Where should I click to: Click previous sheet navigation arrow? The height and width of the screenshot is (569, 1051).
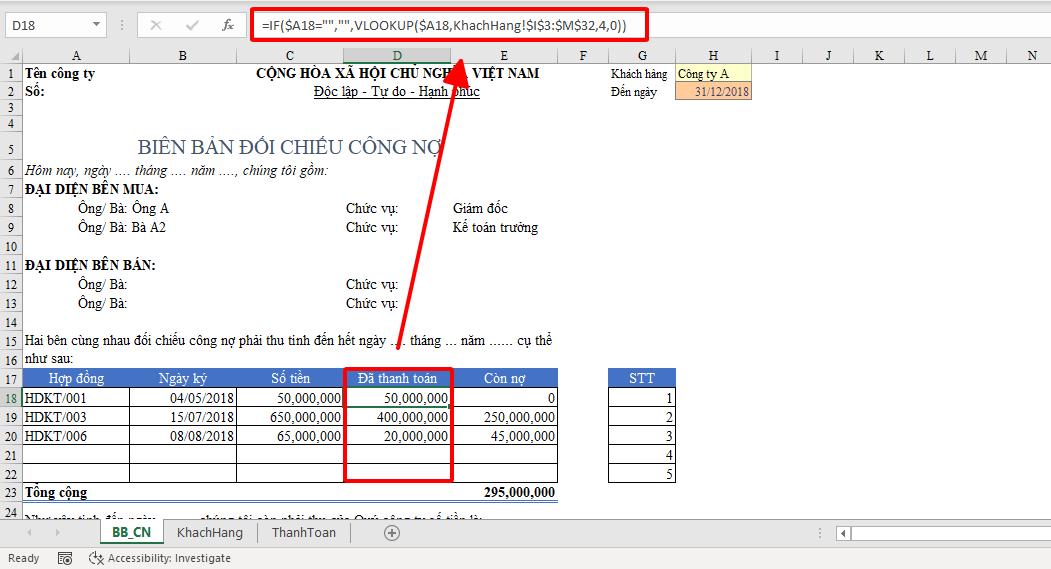pyautogui.click(x=29, y=533)
